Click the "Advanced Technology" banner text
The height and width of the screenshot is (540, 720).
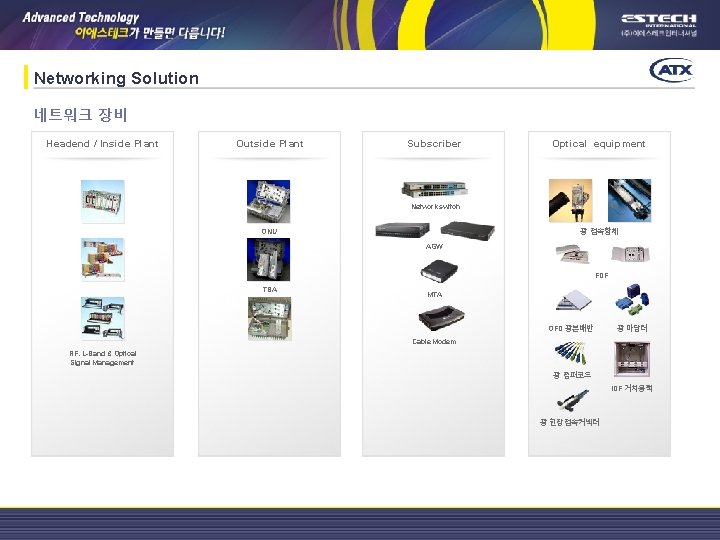click(81, 18)
